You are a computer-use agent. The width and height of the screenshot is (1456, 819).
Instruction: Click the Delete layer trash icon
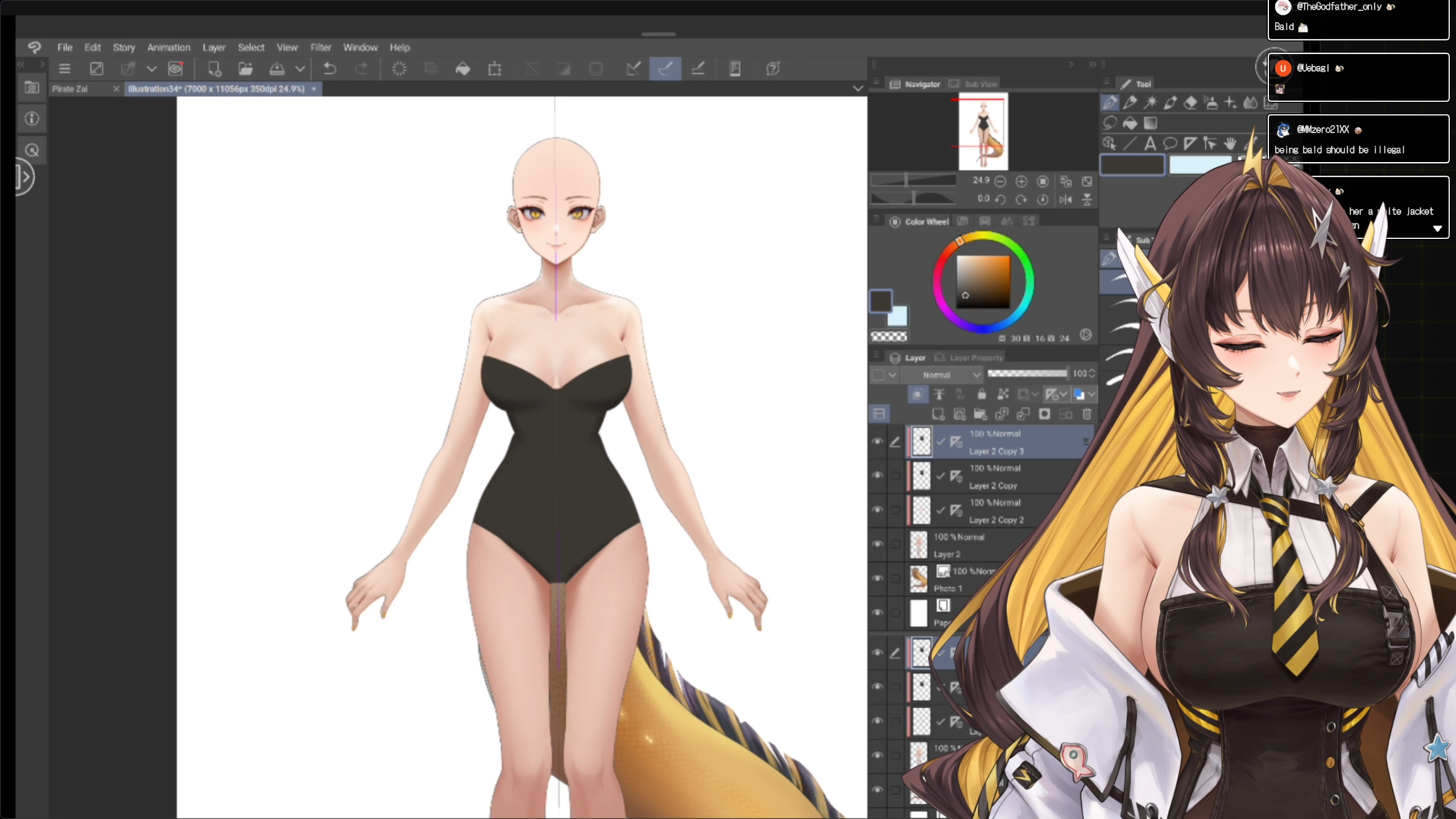pyautogui.click(x=1087, y=414)
